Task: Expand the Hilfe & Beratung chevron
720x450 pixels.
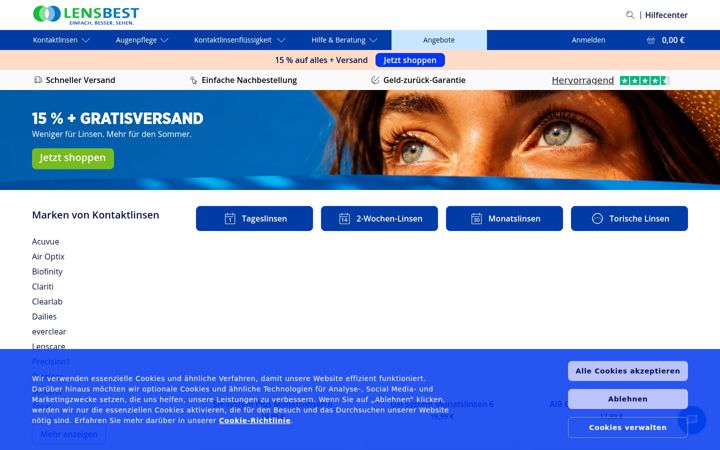Action: point(373,40)
